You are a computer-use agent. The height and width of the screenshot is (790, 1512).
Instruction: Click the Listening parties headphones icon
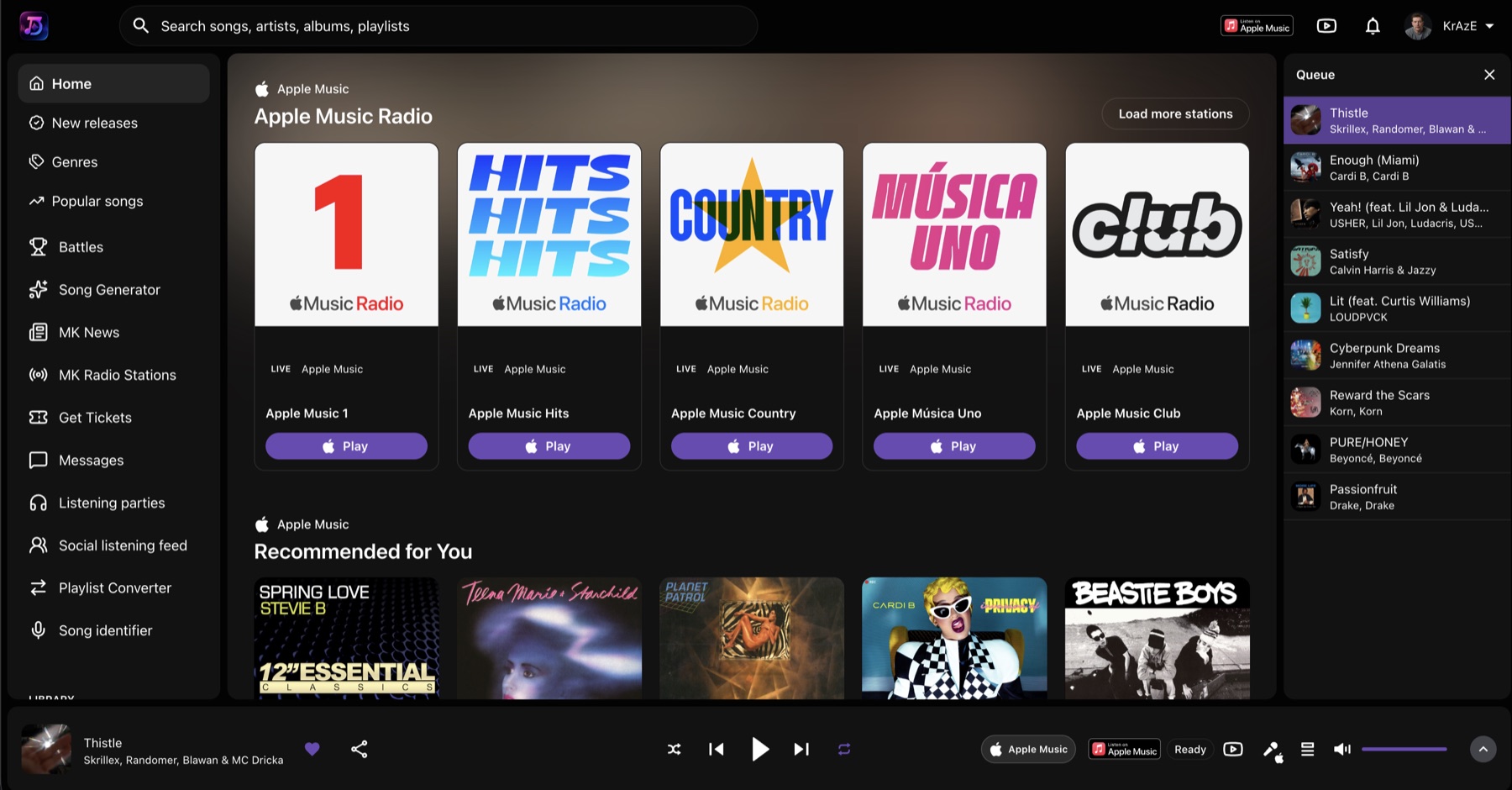click(x=38, y=503)
